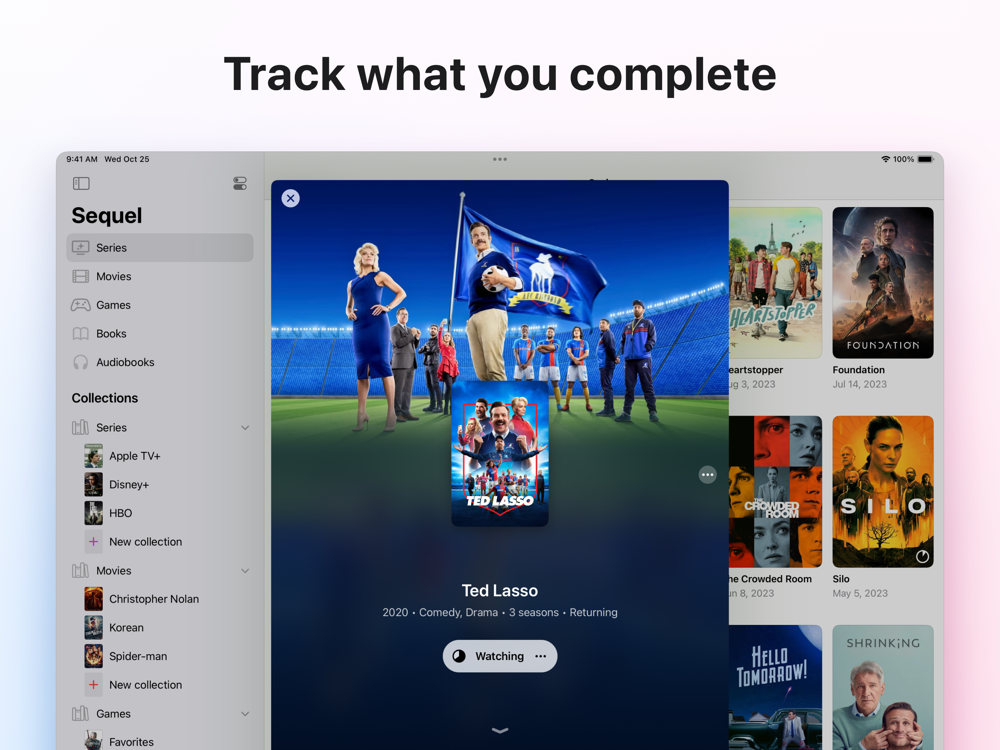This screenshot has width=1000, height=750.
Task: Collapse the Games collections group
Action: [245, 714]
